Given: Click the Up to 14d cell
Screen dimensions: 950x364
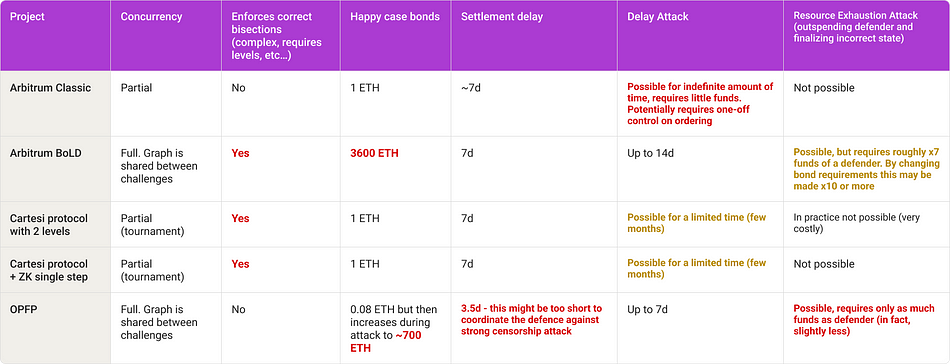Looking at the screenshot, I should [x=650, y=153].
